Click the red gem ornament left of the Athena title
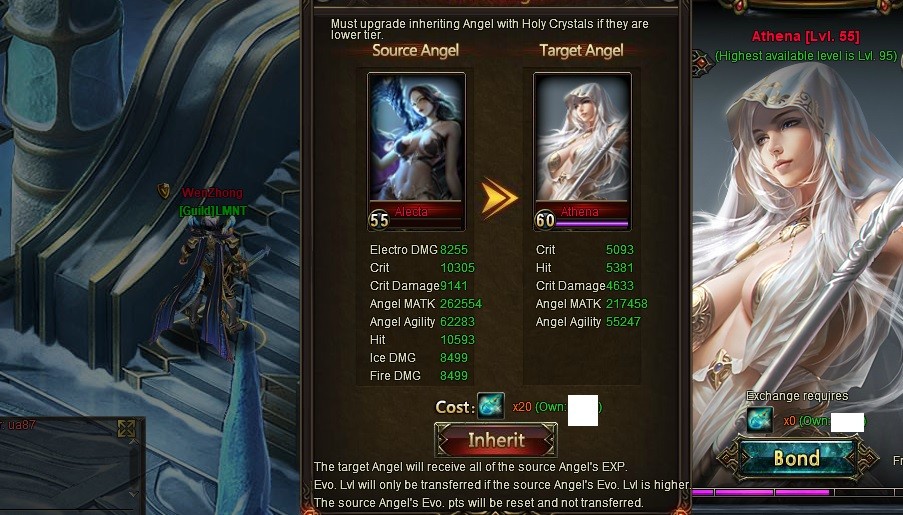The width and height of the screenshot is (903, 515). (x=703, y=63)
